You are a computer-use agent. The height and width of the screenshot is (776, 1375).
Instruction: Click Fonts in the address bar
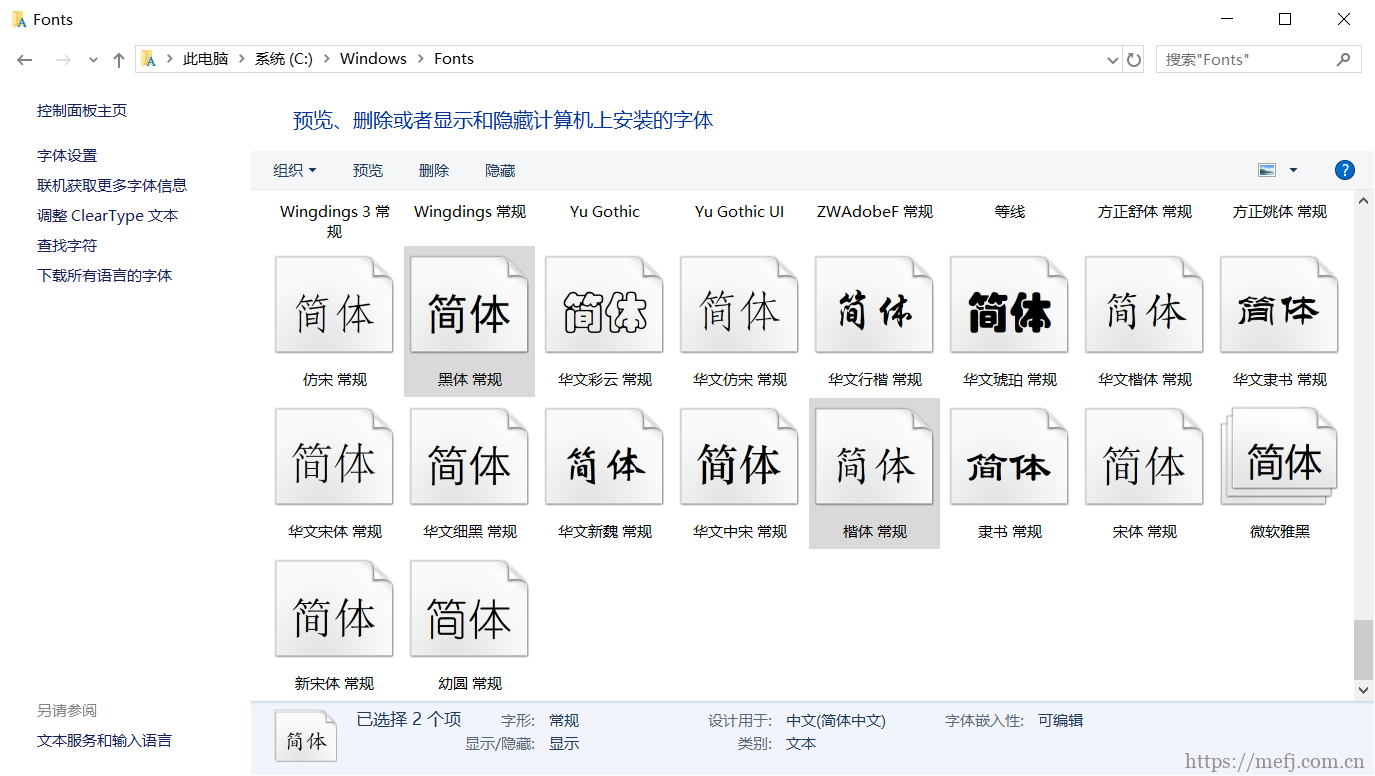[x=454, y=59]
